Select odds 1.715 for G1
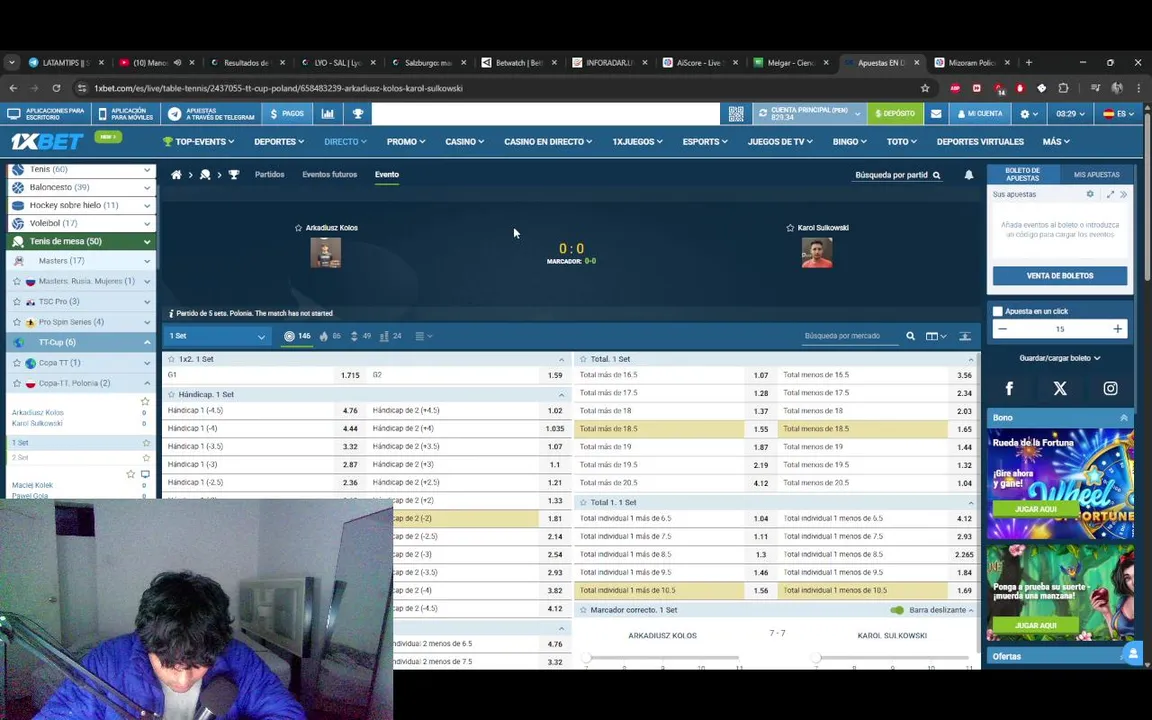Screen dimensions: 1152x720 coord(350,375)
